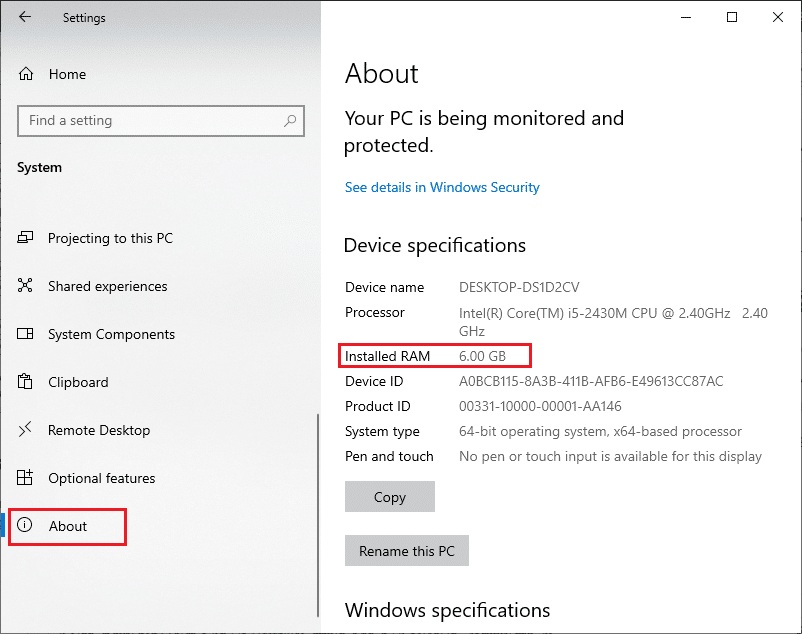Click Rename this PC button
Screen dimensions: 802x634
click(406, 551)
